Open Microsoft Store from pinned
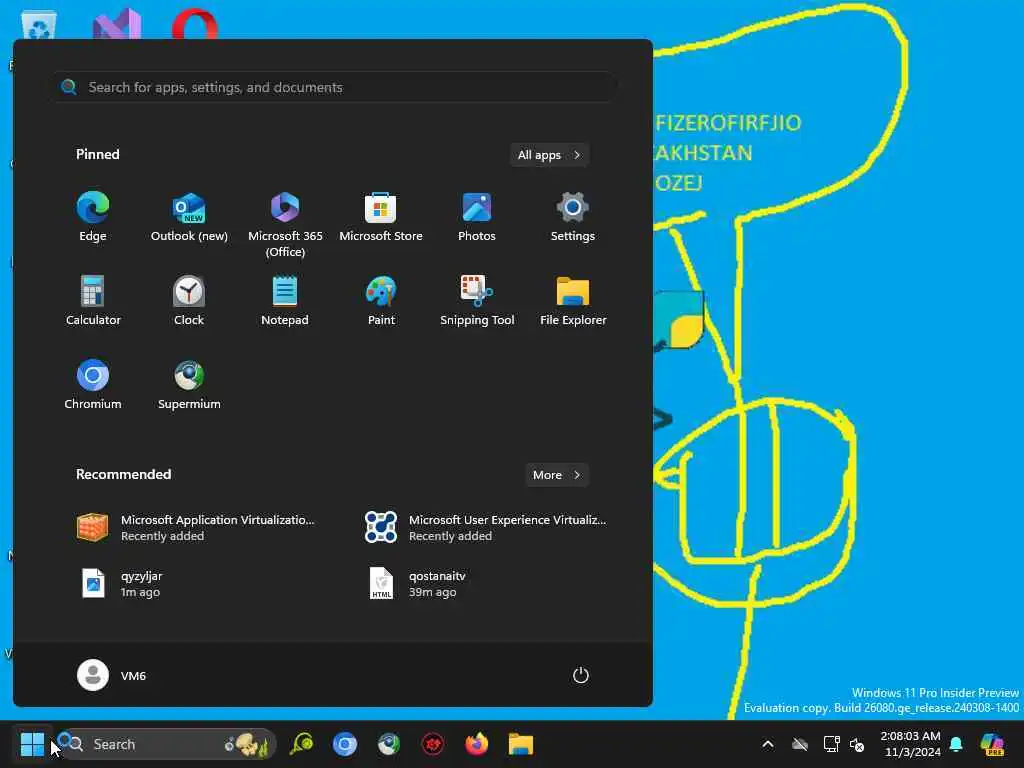The image size is (1024, 768). point(381,217)
